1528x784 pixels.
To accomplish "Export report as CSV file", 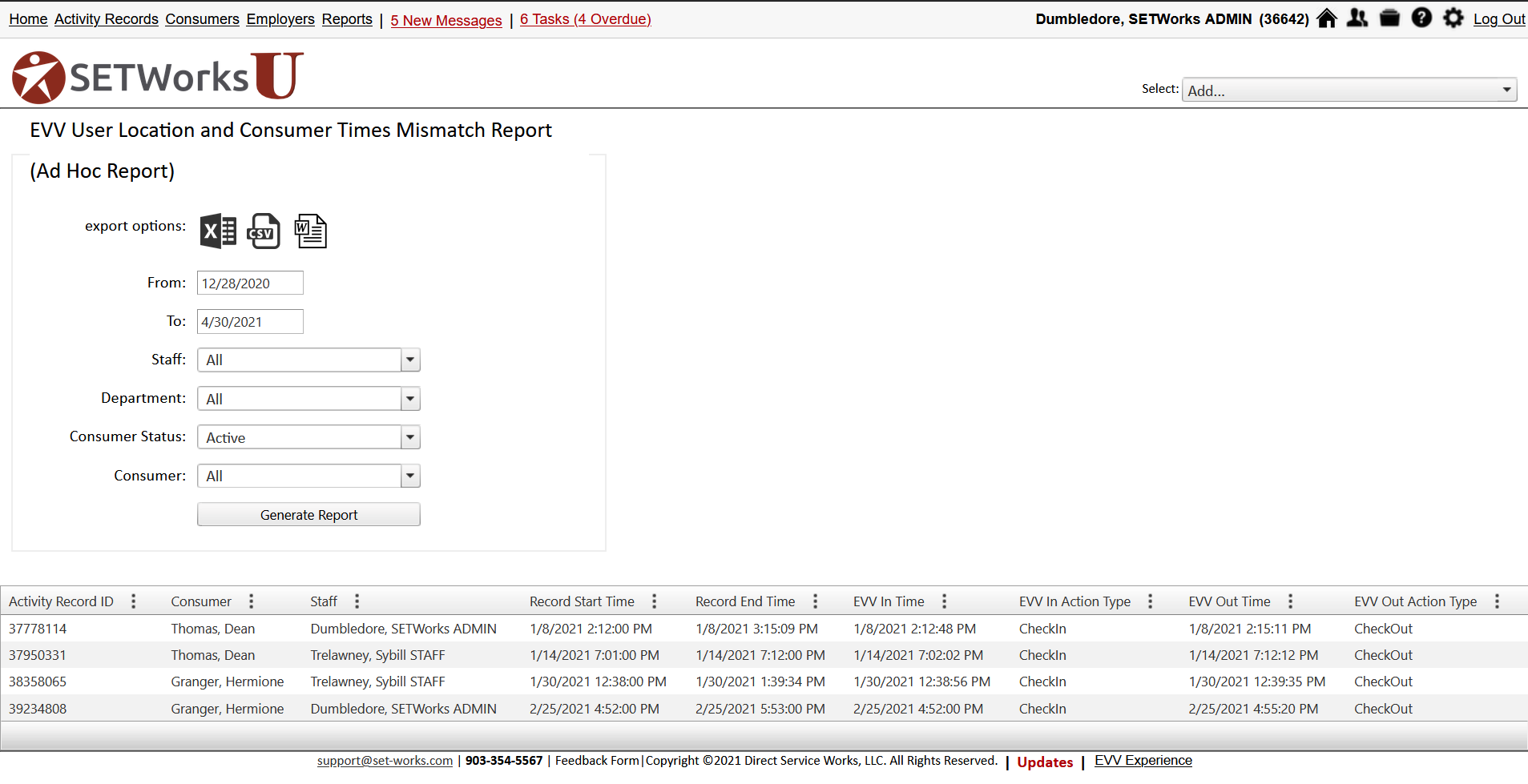I will 264,231.
